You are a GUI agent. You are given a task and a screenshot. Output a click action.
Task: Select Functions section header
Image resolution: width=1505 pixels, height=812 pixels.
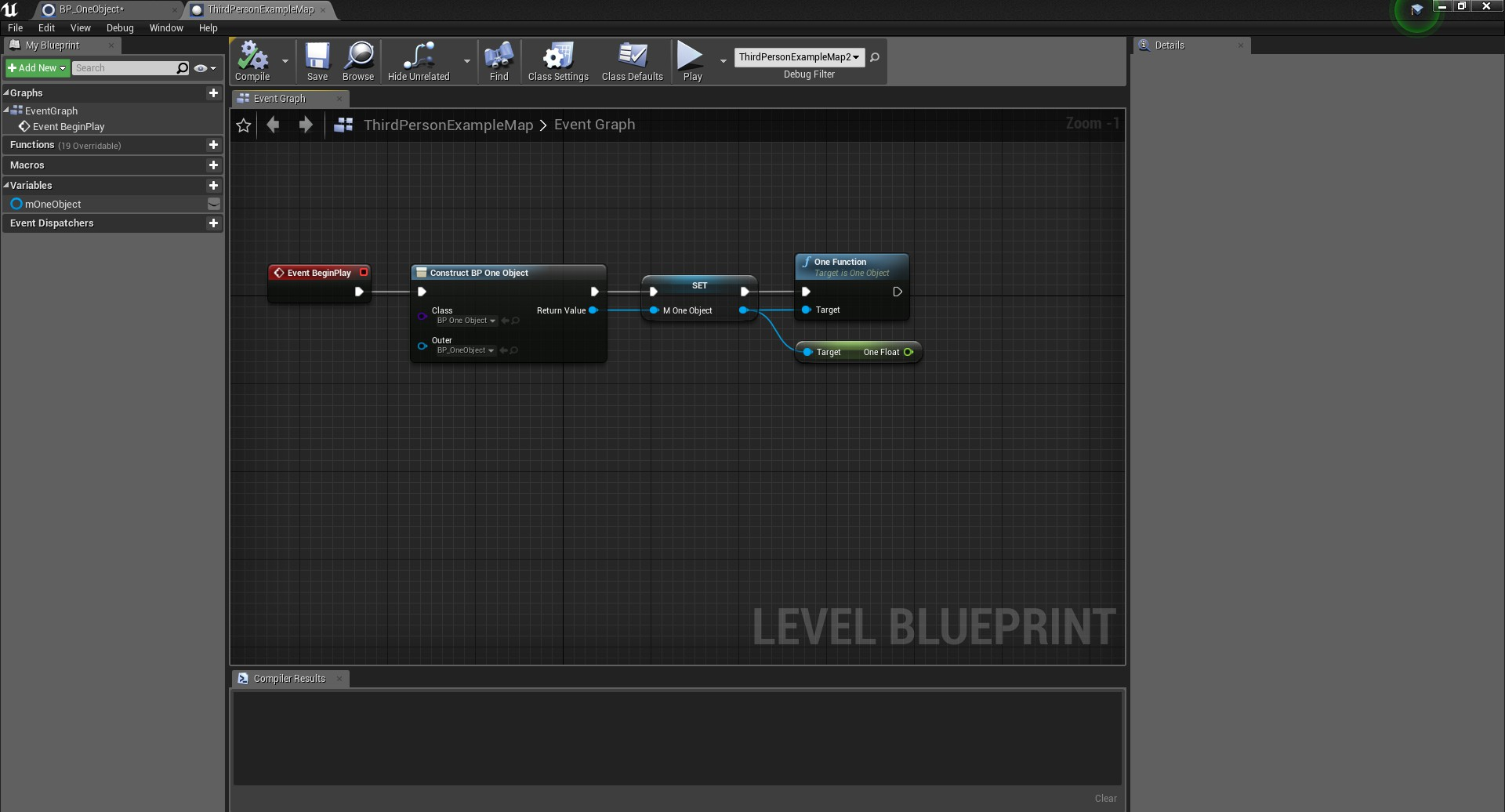(x=113, y=145)
